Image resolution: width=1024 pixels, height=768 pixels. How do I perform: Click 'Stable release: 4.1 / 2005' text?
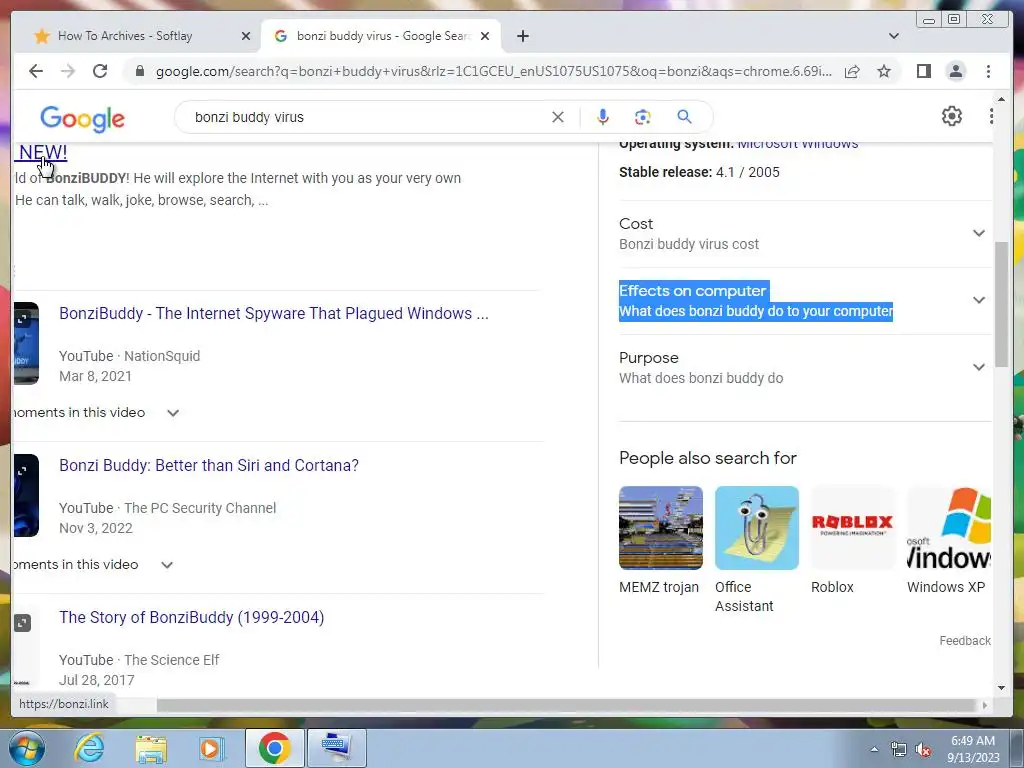(699, 172)
